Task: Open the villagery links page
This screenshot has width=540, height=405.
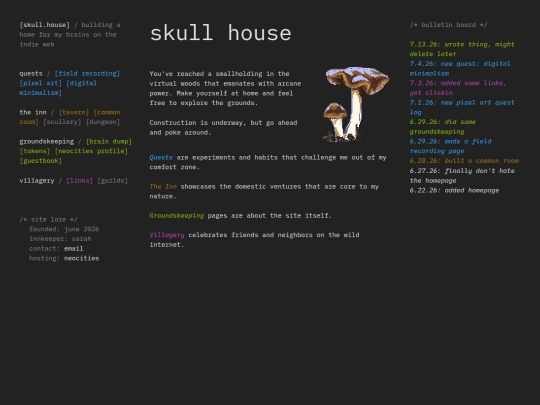Action: [80, 180]
